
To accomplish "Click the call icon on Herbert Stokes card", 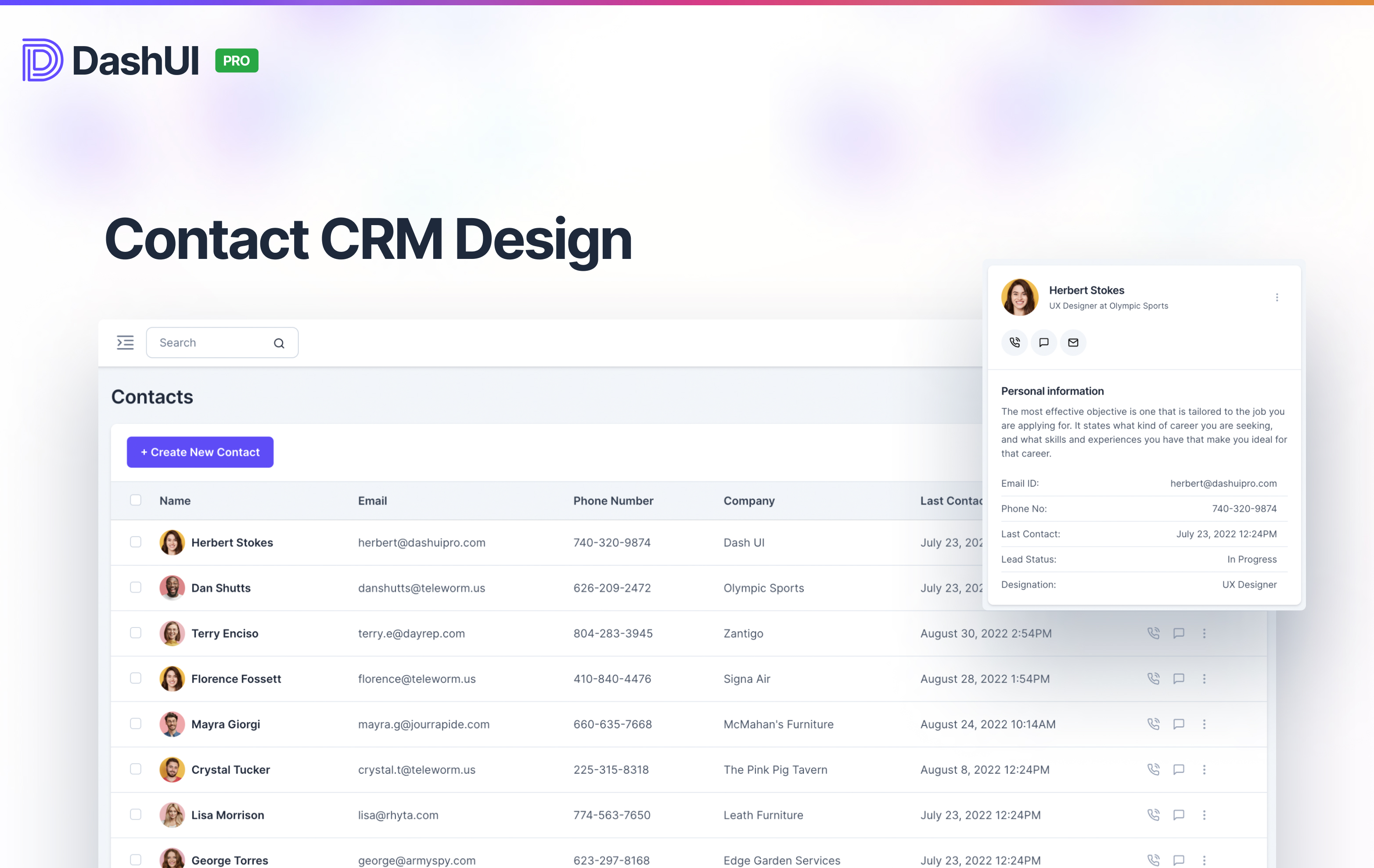I will pyautogui.click(x=1014, y=342).
